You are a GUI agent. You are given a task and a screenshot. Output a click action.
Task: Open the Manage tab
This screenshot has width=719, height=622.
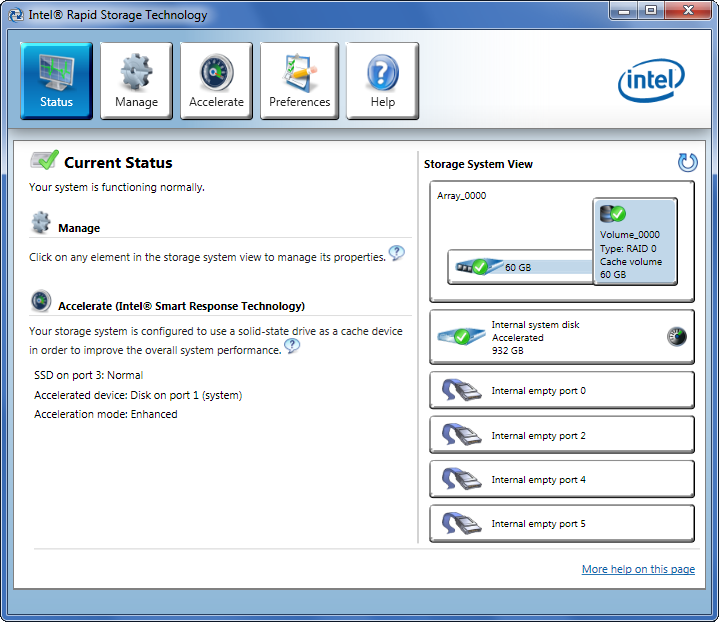point(136,81)
